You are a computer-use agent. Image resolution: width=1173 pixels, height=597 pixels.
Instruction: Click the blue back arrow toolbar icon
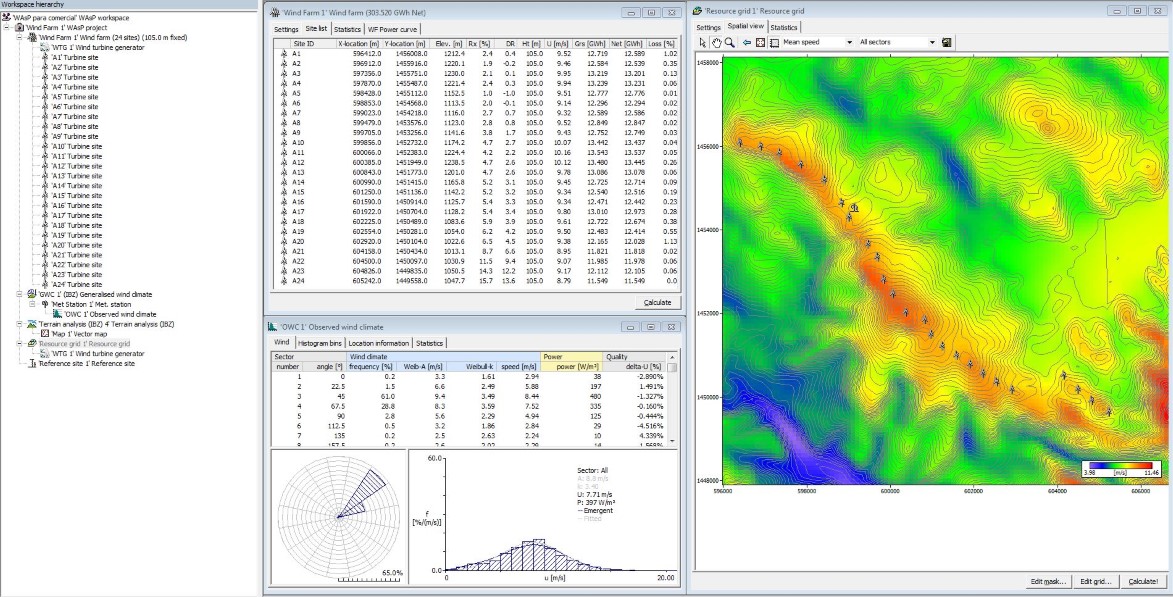pyautogui.click(x=746, y=43)
